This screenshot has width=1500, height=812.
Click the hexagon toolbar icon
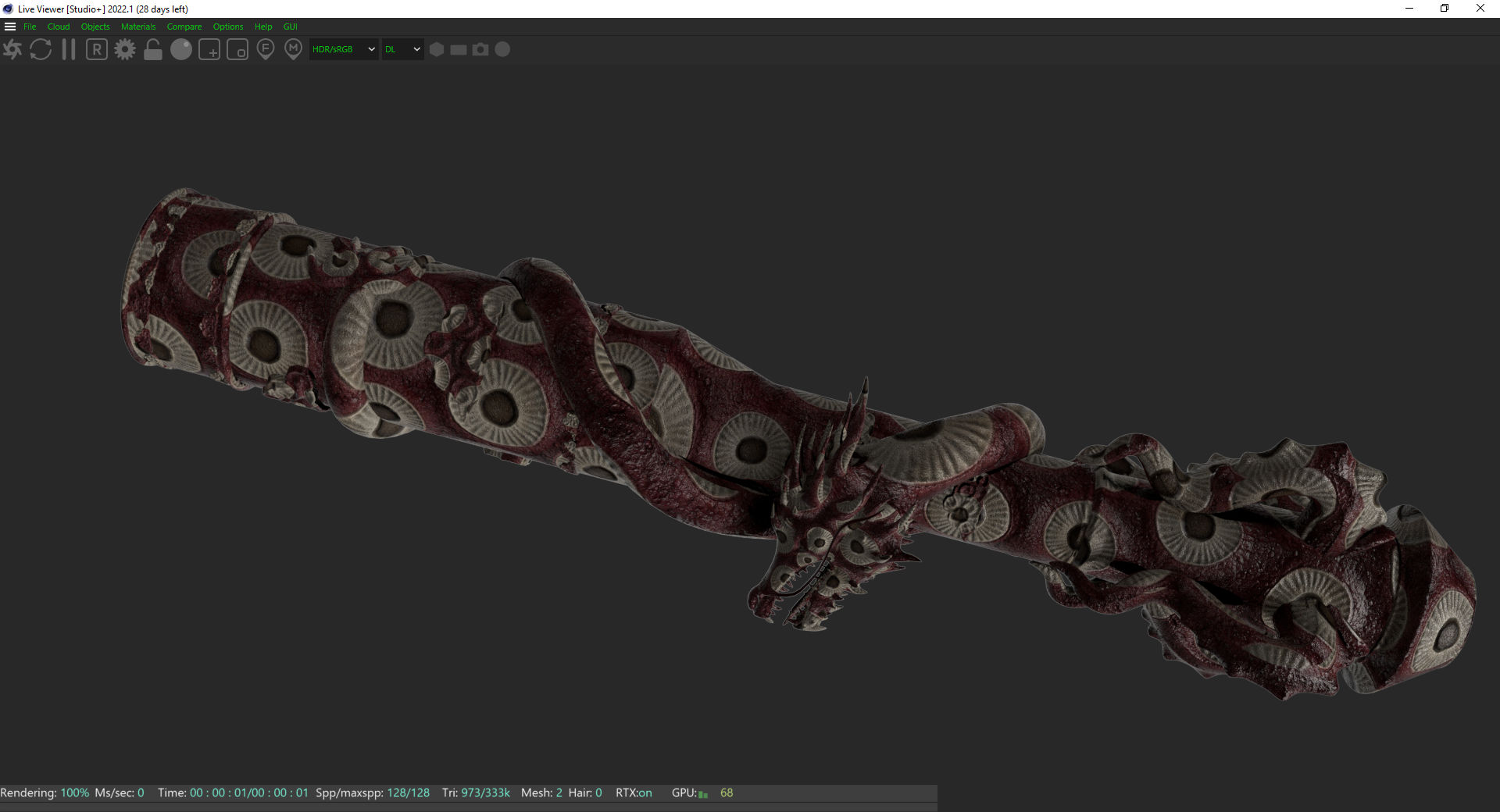point(437,50)
